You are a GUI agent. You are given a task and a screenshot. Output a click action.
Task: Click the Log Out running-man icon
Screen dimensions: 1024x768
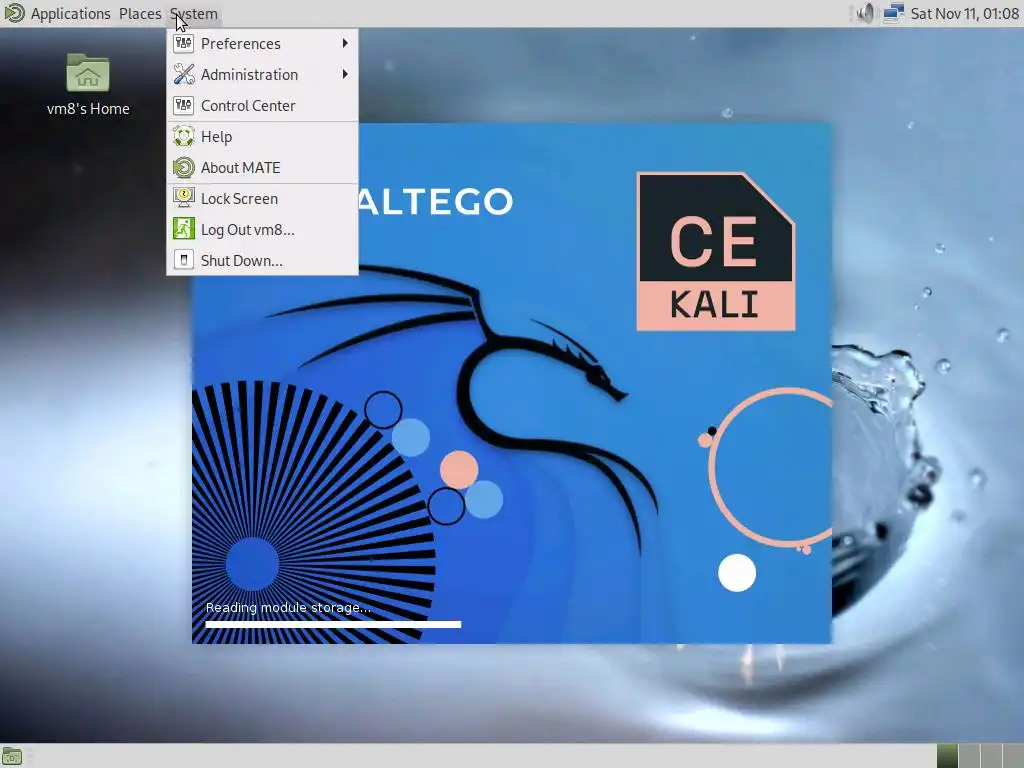click(x=184, y=229)
